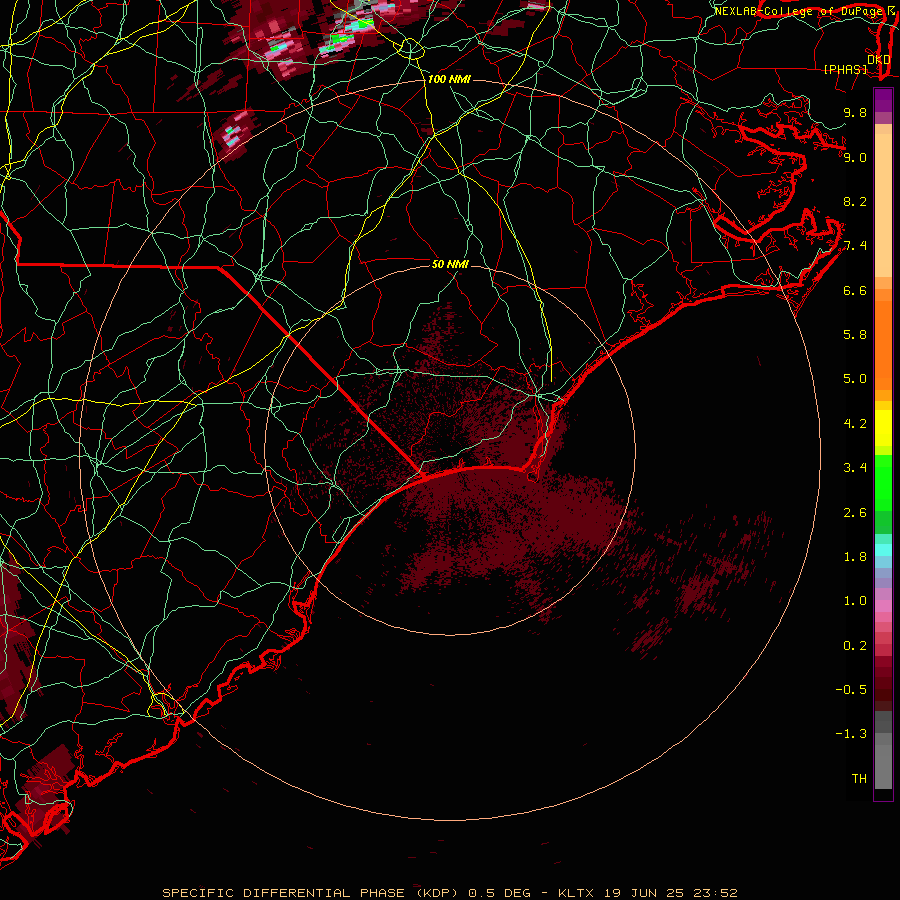Select the 9.8 value on the color scale
Image resolution: width=900 pixels, height=900 pixels.
(855, 112)
